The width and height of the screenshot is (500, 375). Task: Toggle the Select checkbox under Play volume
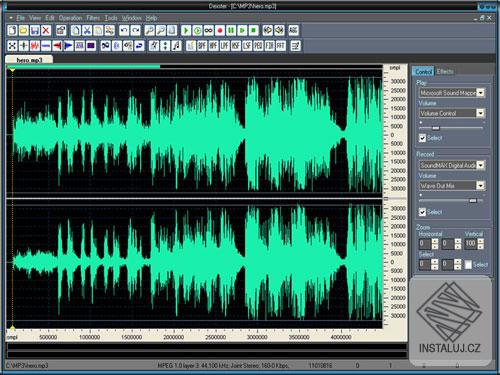pos(422,138)
